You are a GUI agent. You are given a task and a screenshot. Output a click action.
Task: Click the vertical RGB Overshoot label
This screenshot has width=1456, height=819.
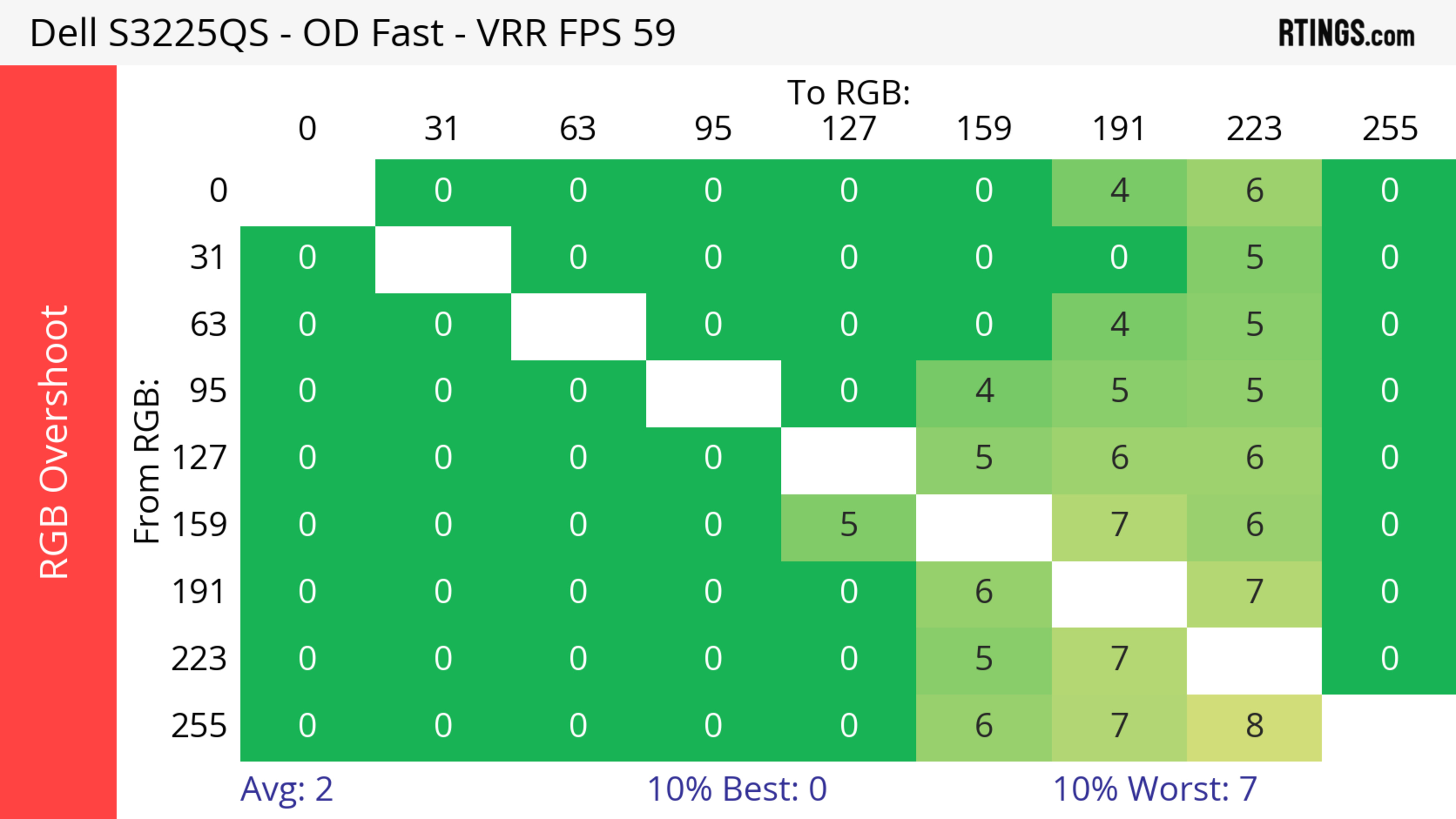(x=55, y=442)
